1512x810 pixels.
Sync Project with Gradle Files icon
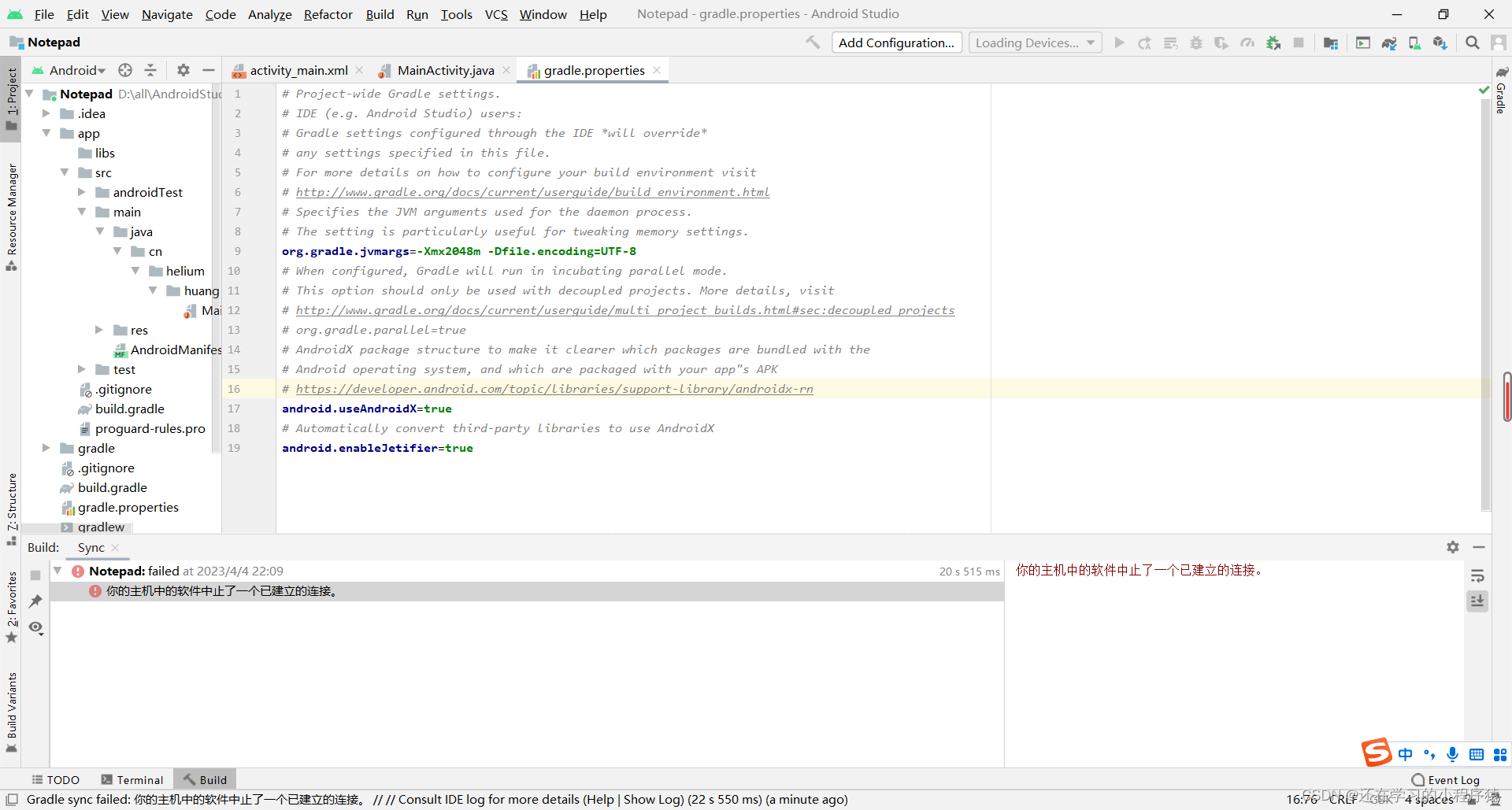pyautogui.click(x=1389, y=43)
